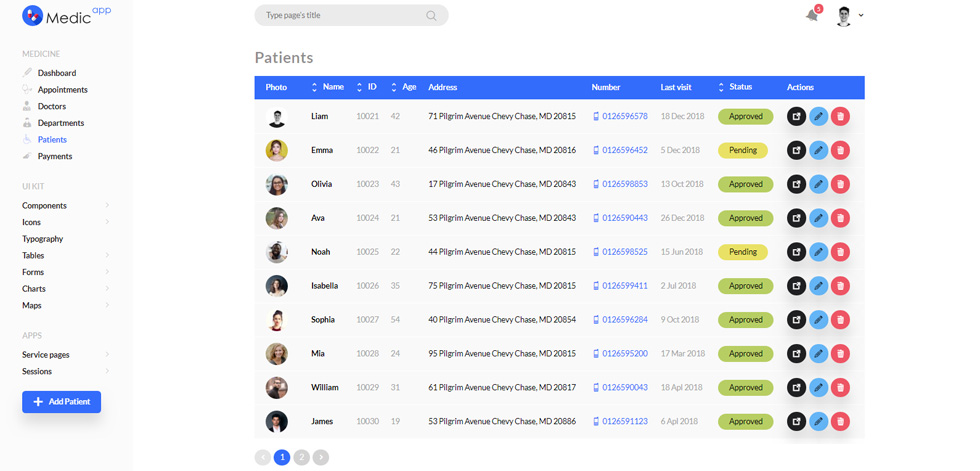Click Liam's Approved status badge

pyautogui.click(x=746, y=116)
